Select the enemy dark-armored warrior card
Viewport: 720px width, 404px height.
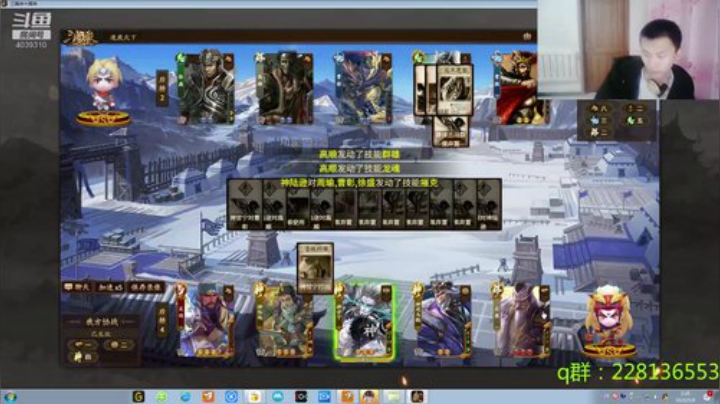[x=206, y=88]
